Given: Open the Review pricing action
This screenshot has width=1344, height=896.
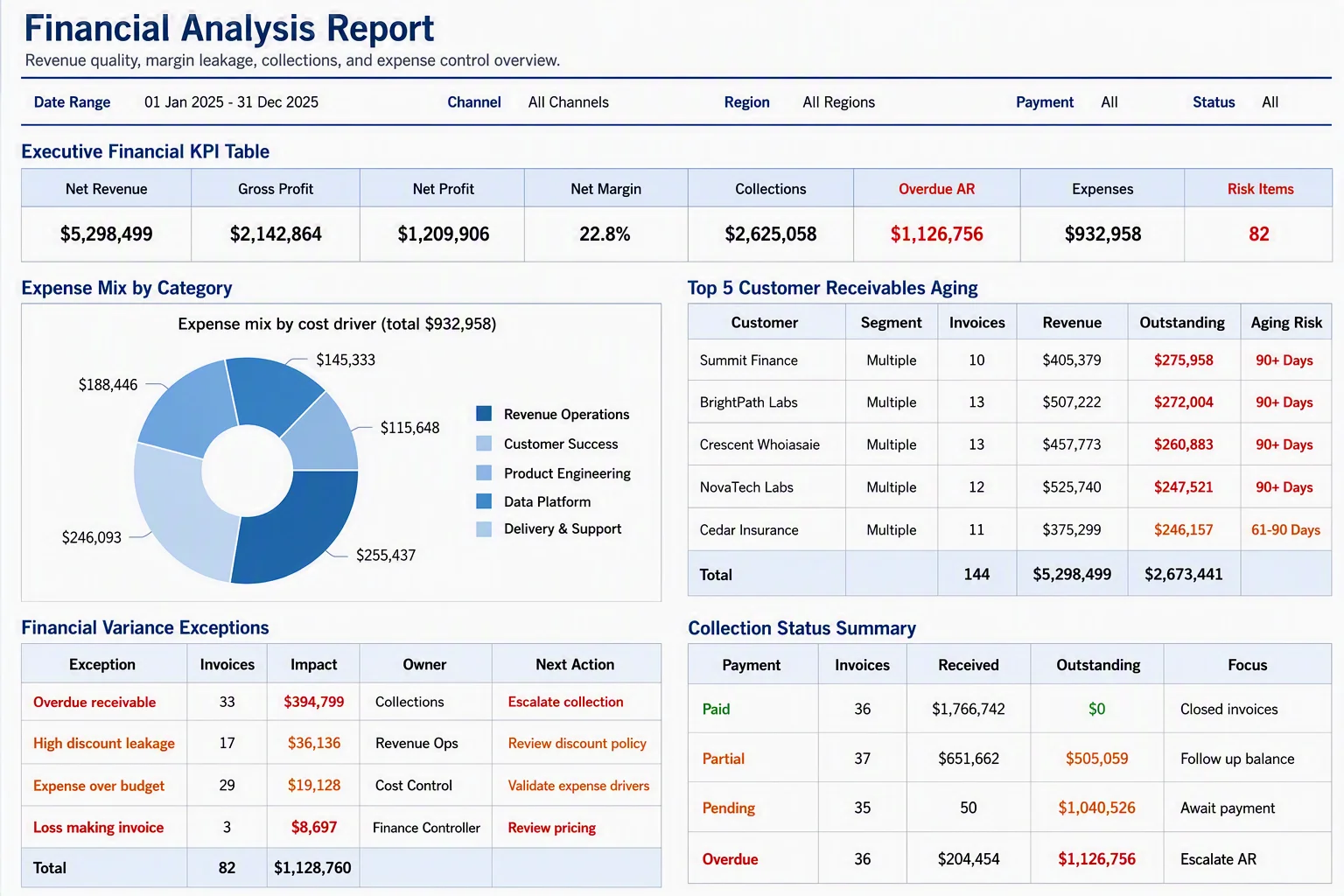Looking at the screenshot, I should pos(551,828).
